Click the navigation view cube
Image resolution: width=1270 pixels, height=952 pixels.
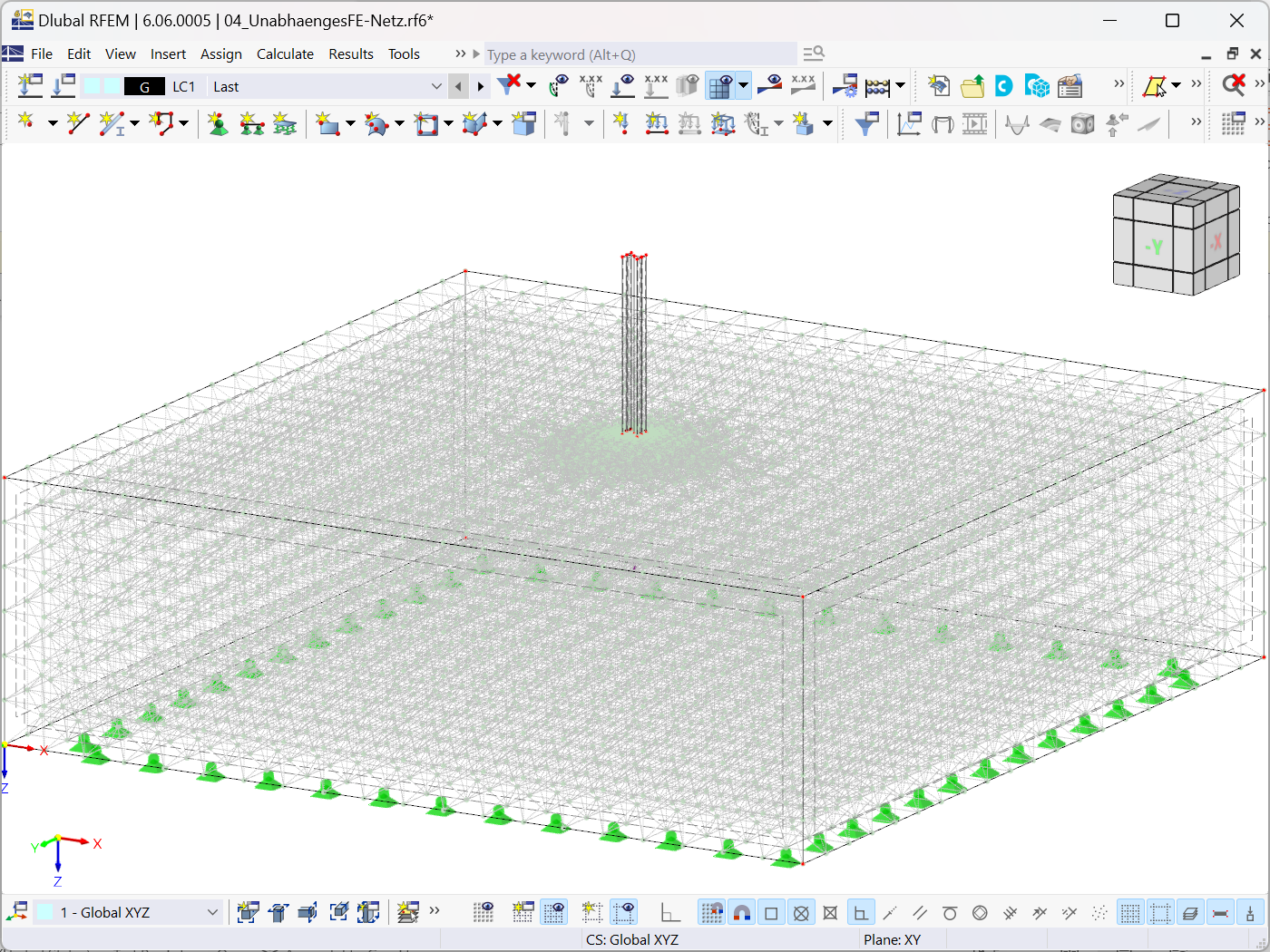tap(1176, 234)
